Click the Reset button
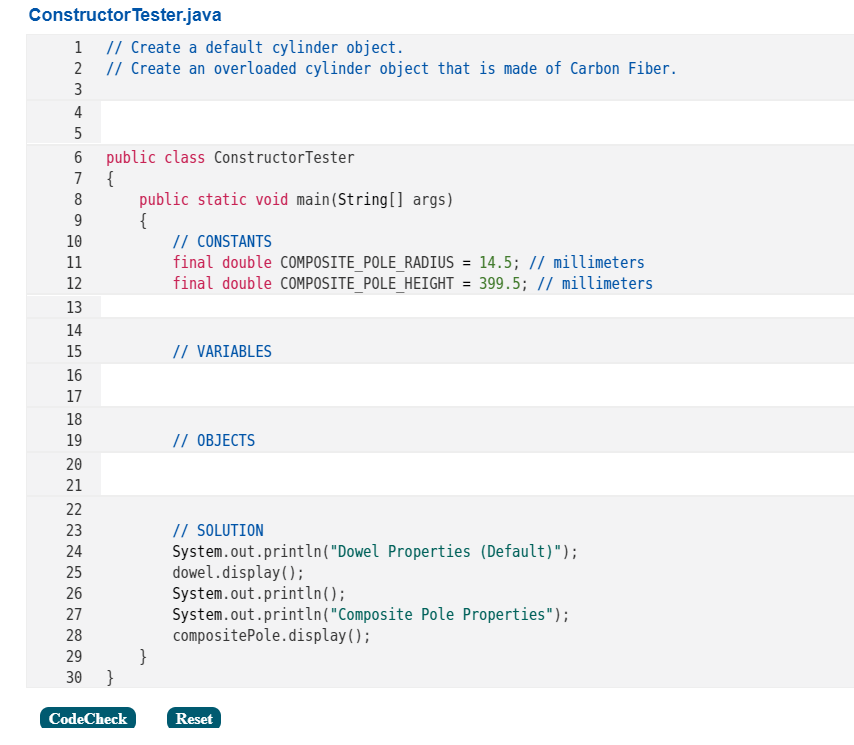The image size is (854, 745). (x=193, y=717)
